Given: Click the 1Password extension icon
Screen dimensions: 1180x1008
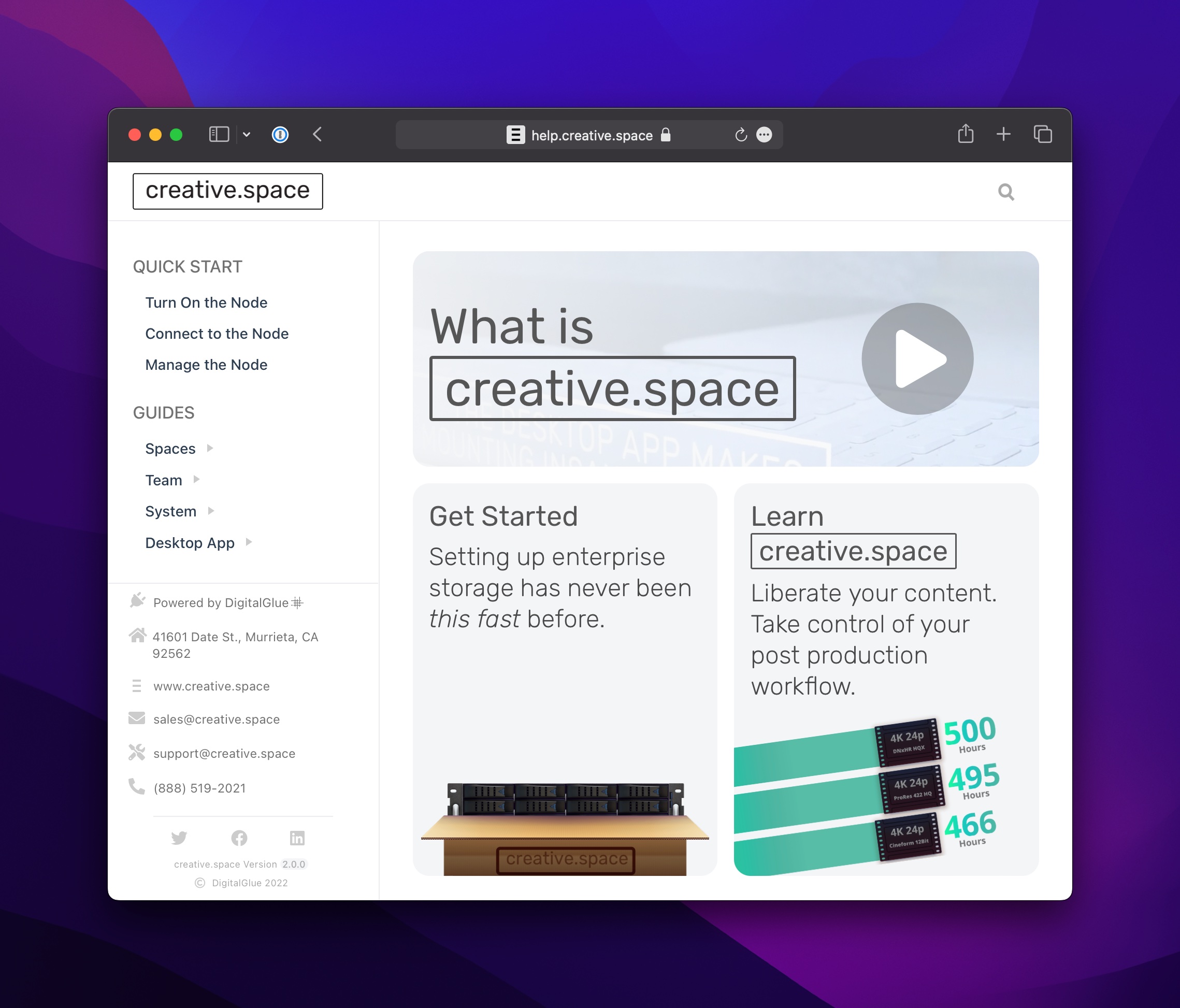Looking at the screenshot, I should (280, 135).
